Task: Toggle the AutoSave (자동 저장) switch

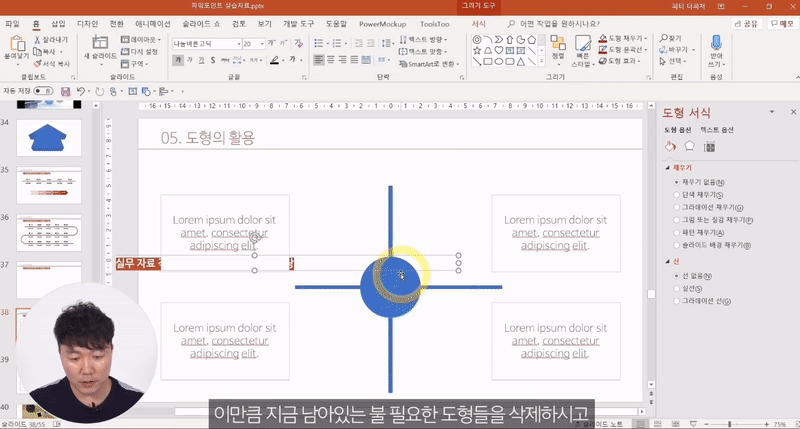Action: [x=43, y=91]
